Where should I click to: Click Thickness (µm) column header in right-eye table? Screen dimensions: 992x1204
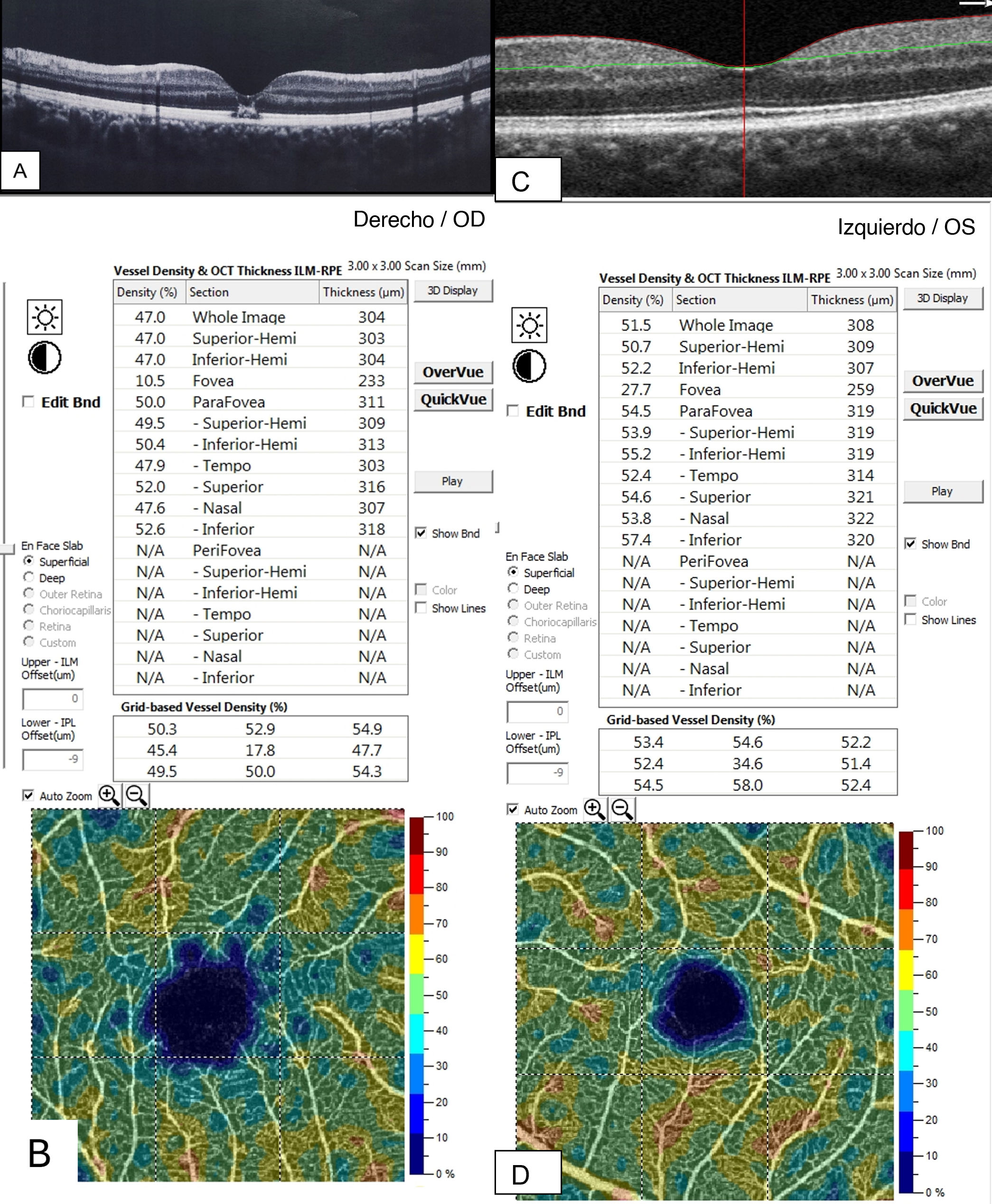[364, 292]
